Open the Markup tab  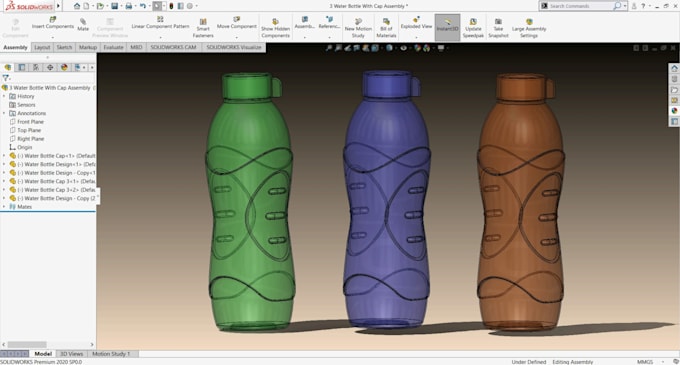pyautogui.click(x=88, y=47)
